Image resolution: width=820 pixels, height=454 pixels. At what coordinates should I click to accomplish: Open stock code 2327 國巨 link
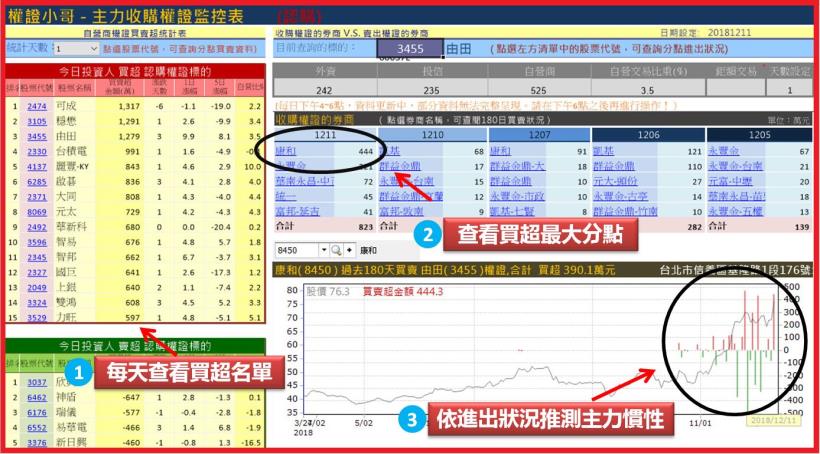[37, 273]
